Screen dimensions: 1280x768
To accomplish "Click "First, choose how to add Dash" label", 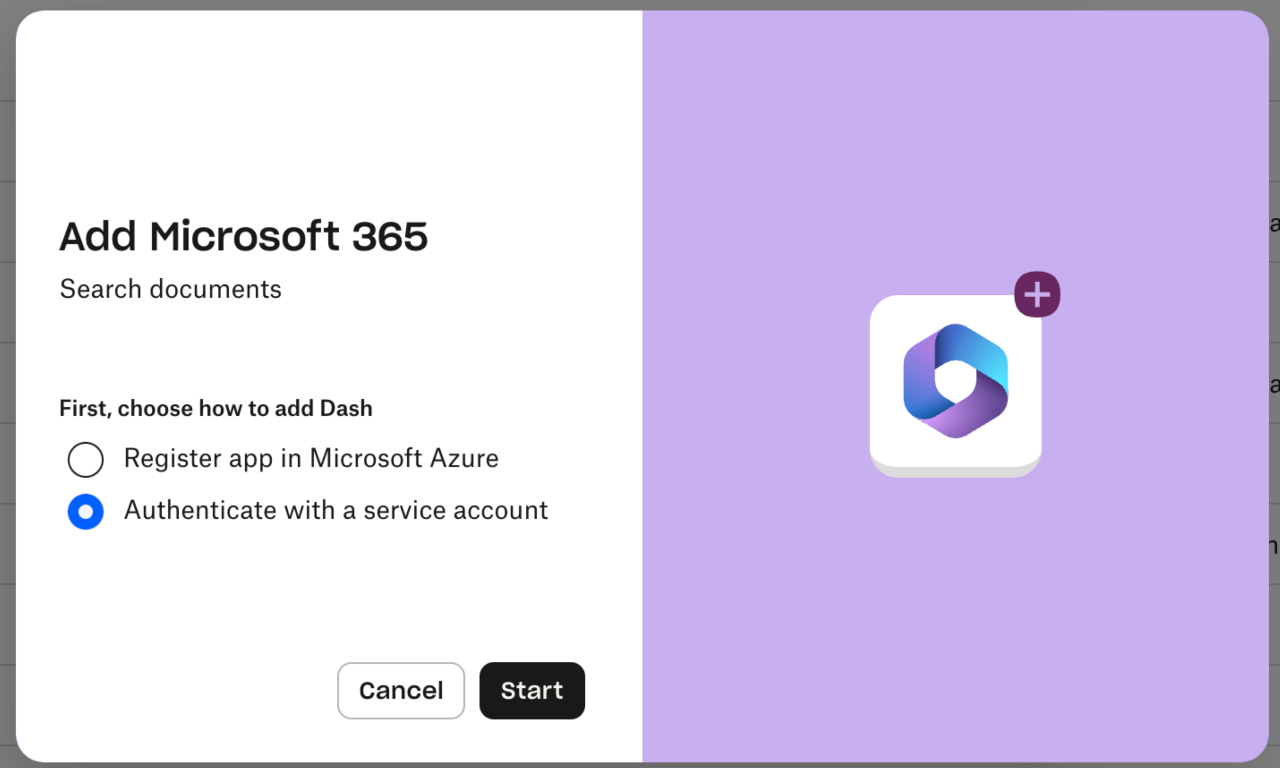I will coord(215,408).
